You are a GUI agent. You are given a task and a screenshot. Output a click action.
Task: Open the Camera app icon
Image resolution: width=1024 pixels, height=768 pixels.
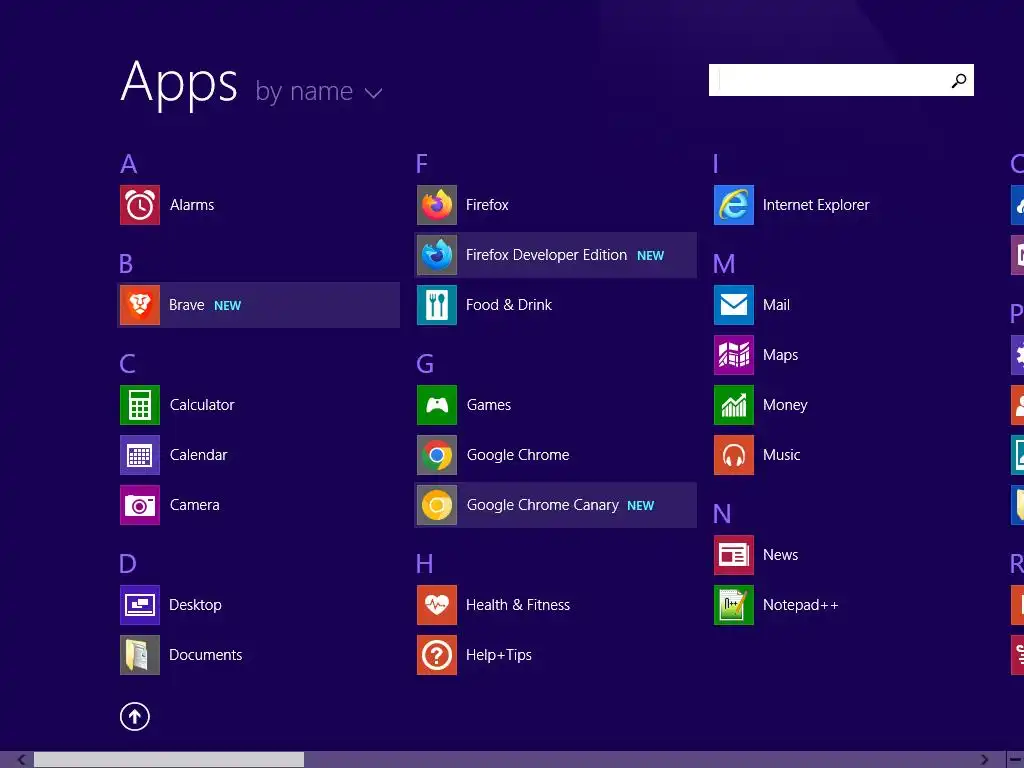[x=140, y=505]
